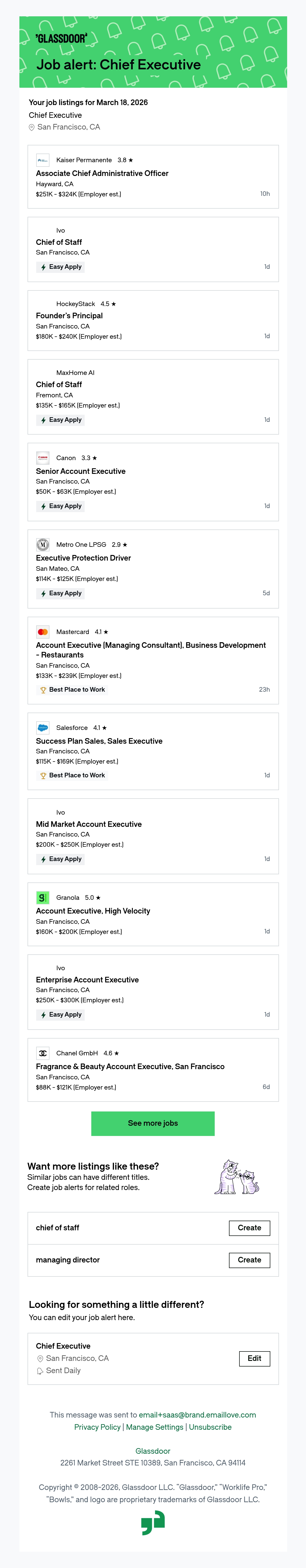The height and width of the screenshot is (1568, 306).
Task: Create alert for chief of staff
Action: [x=249, y=1228]
